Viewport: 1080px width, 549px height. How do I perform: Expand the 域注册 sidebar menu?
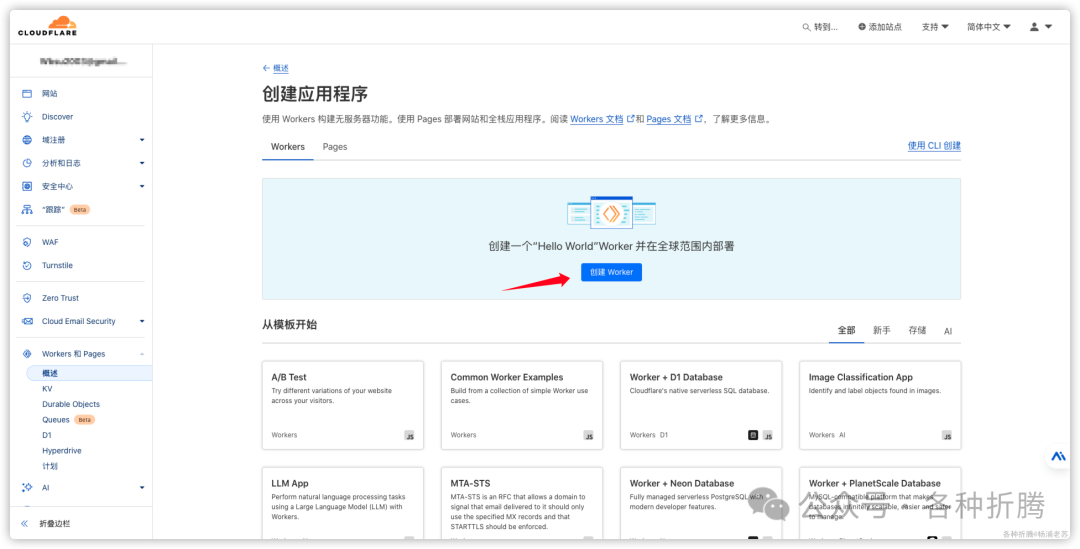pyautogui.click(x=142, y=140)
